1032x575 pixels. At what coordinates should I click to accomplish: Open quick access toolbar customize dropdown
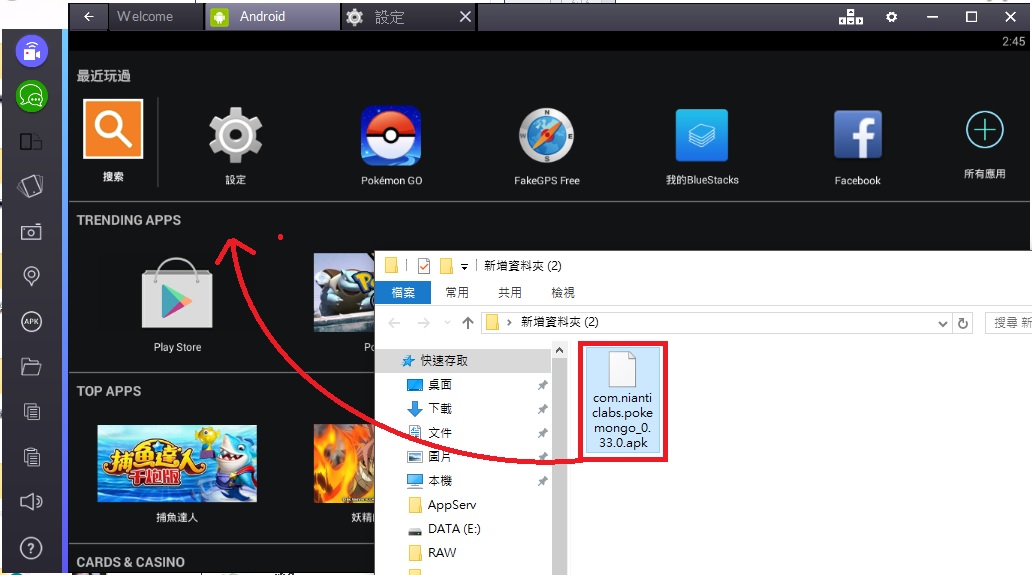[x=464, y=267]
